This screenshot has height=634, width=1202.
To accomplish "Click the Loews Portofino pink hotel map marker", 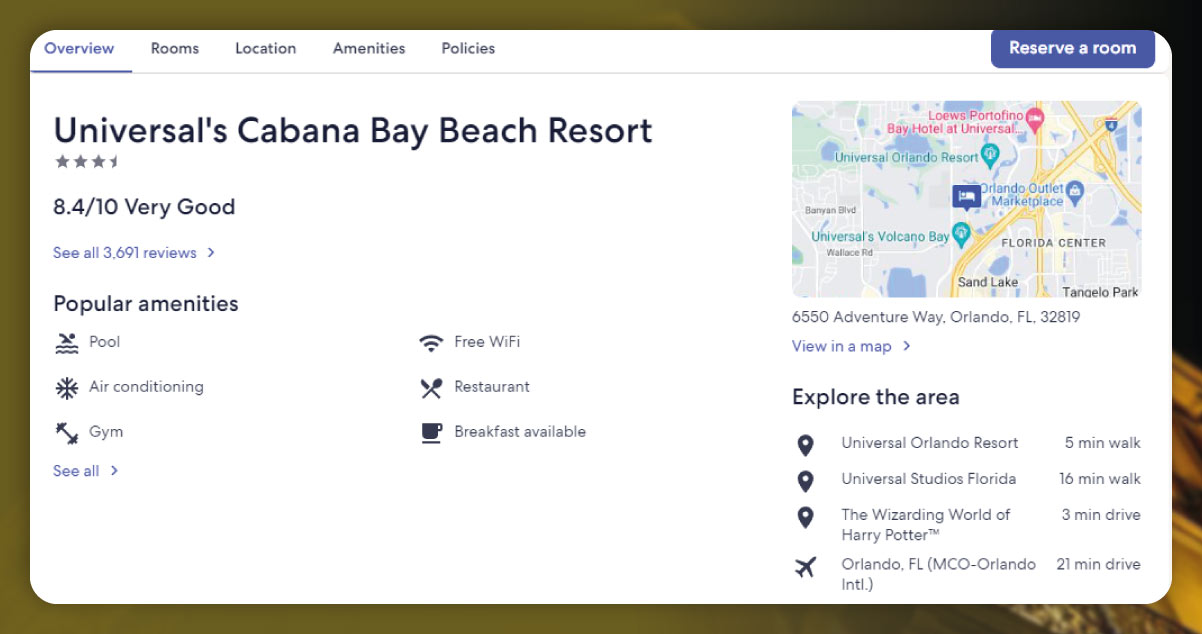I will pyautogui.click(x=1034, y=120).
